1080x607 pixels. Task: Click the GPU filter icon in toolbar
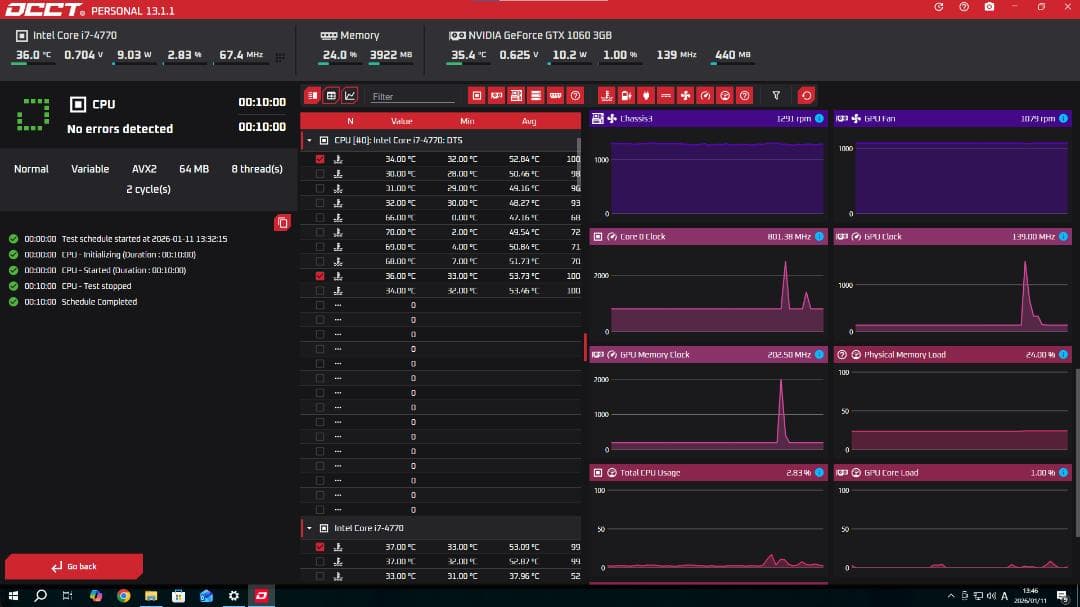point(496,96)
